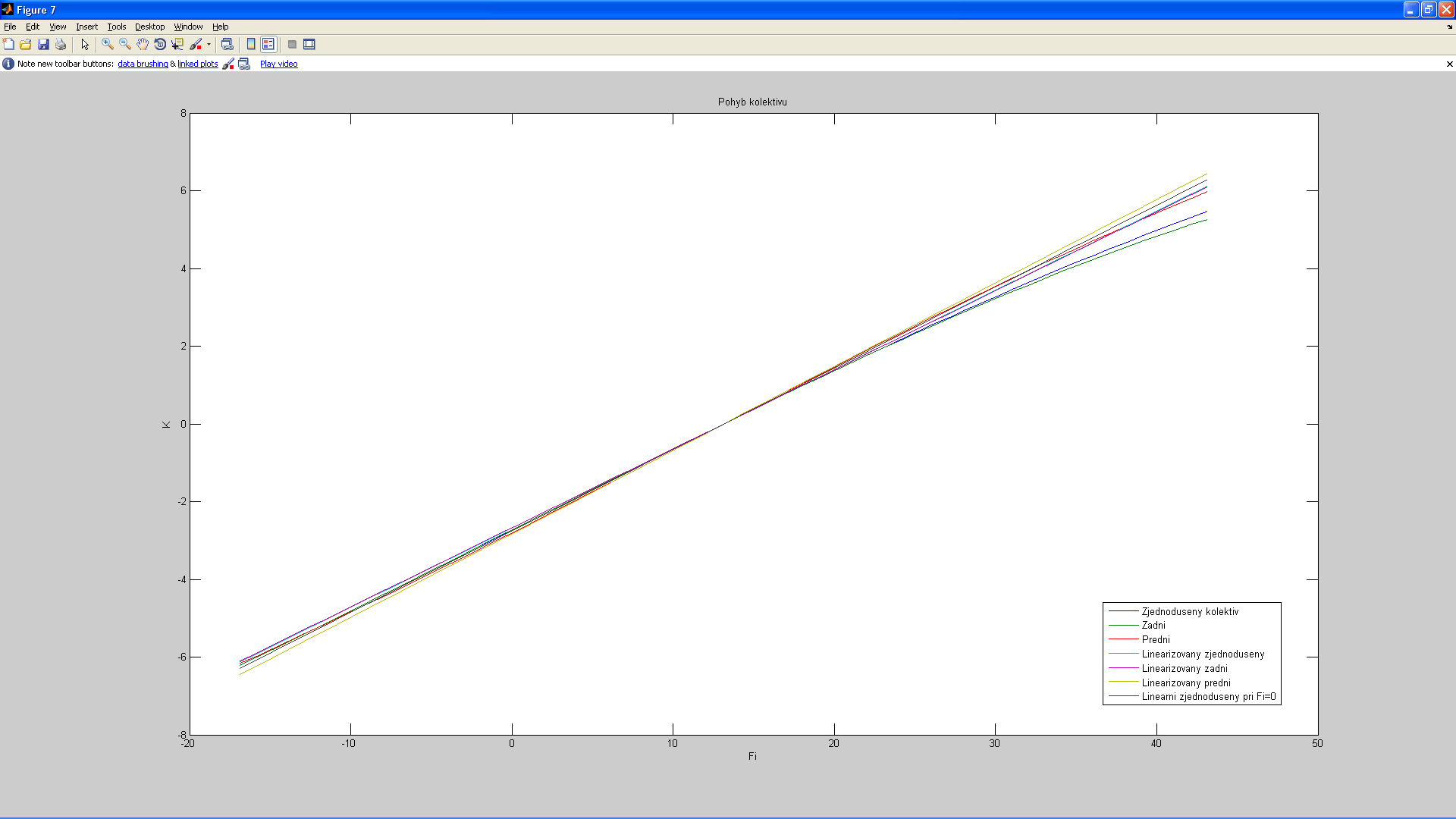1456x819 pixels.
Task: Open the Tools menu
Action: pos(116,27)
